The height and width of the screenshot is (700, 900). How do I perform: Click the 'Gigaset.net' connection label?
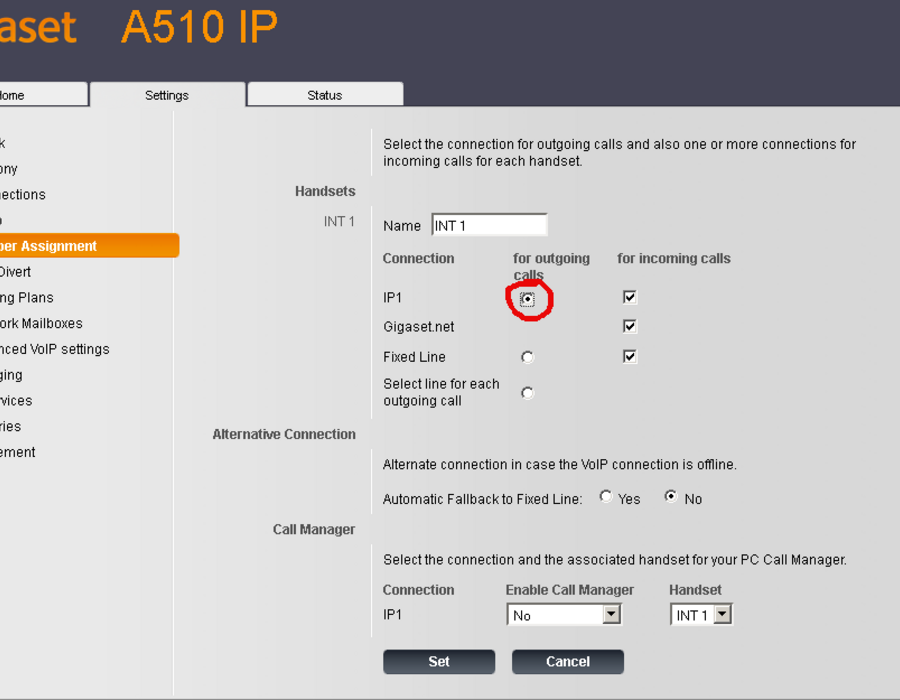coord(418,327)
